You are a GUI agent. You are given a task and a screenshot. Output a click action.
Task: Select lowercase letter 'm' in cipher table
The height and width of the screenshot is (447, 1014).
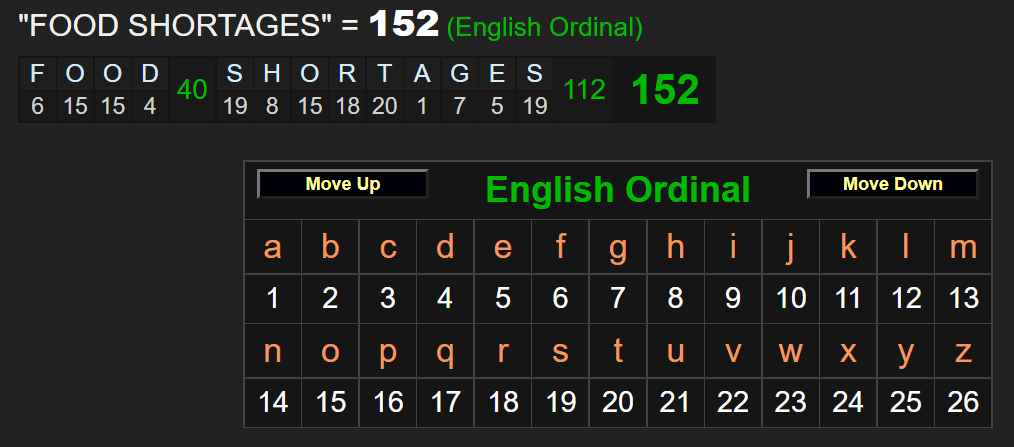[962, 247]
